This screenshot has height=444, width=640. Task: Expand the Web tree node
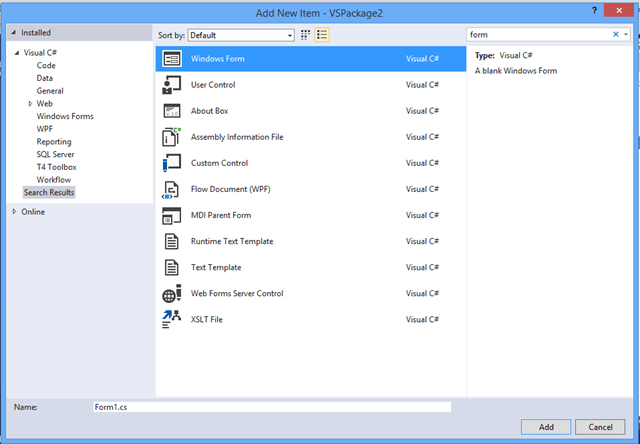(30, 104)
